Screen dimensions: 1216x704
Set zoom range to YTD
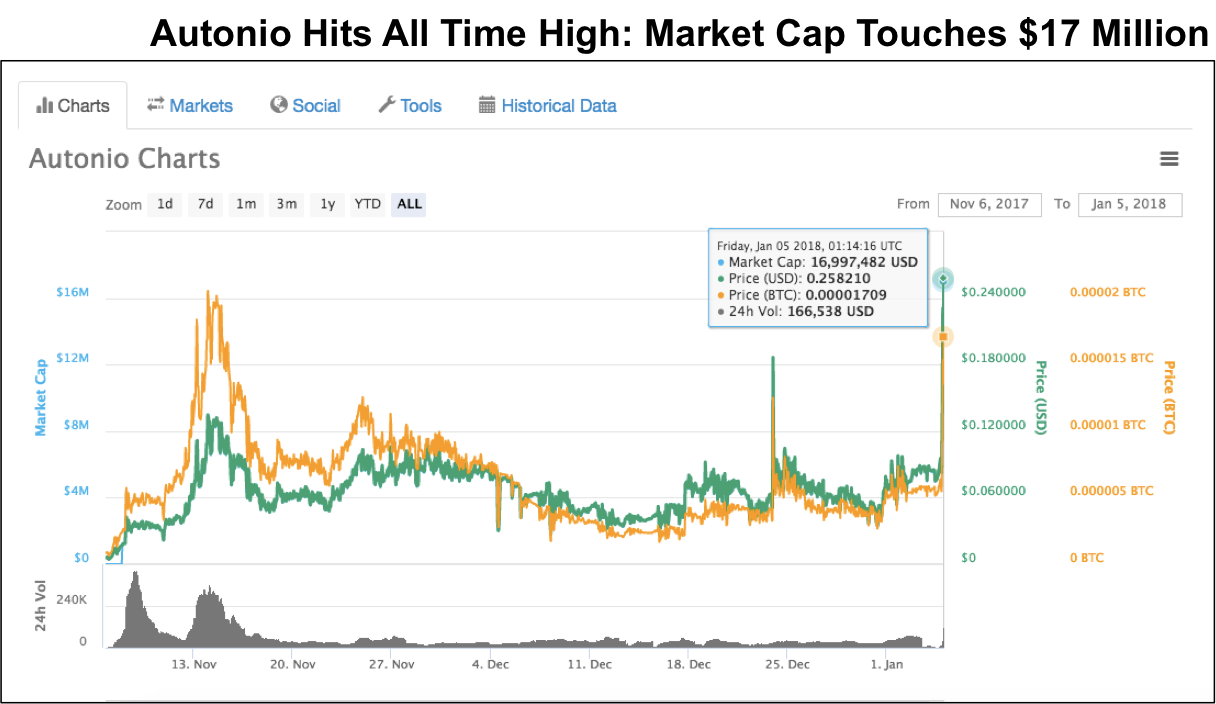click(x=368, y=204)
